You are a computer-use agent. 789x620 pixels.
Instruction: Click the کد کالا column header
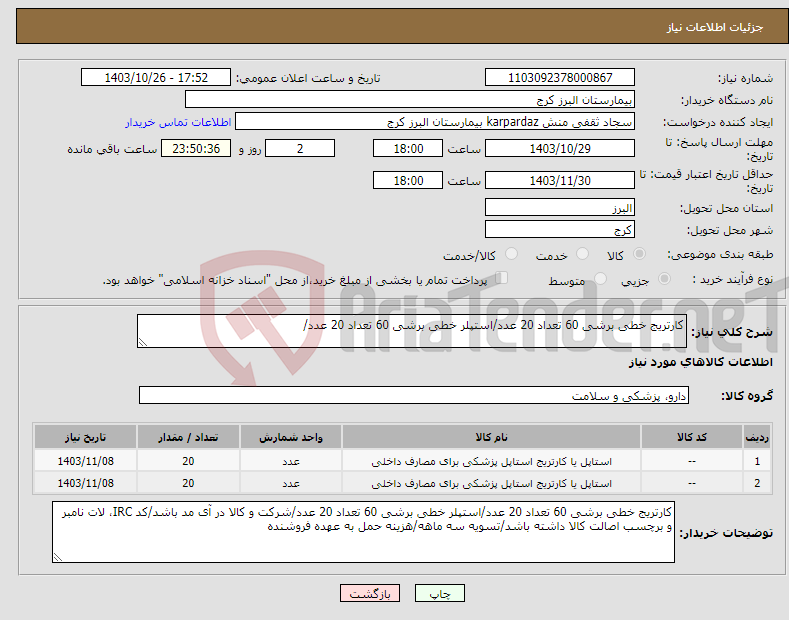pos(692,437)
